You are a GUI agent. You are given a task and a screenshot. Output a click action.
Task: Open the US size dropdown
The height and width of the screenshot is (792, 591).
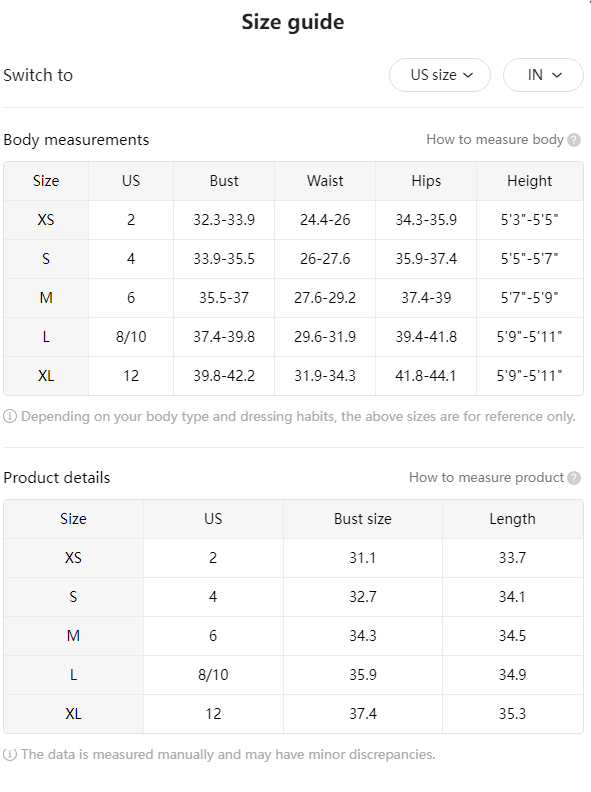tap(439, 75)
